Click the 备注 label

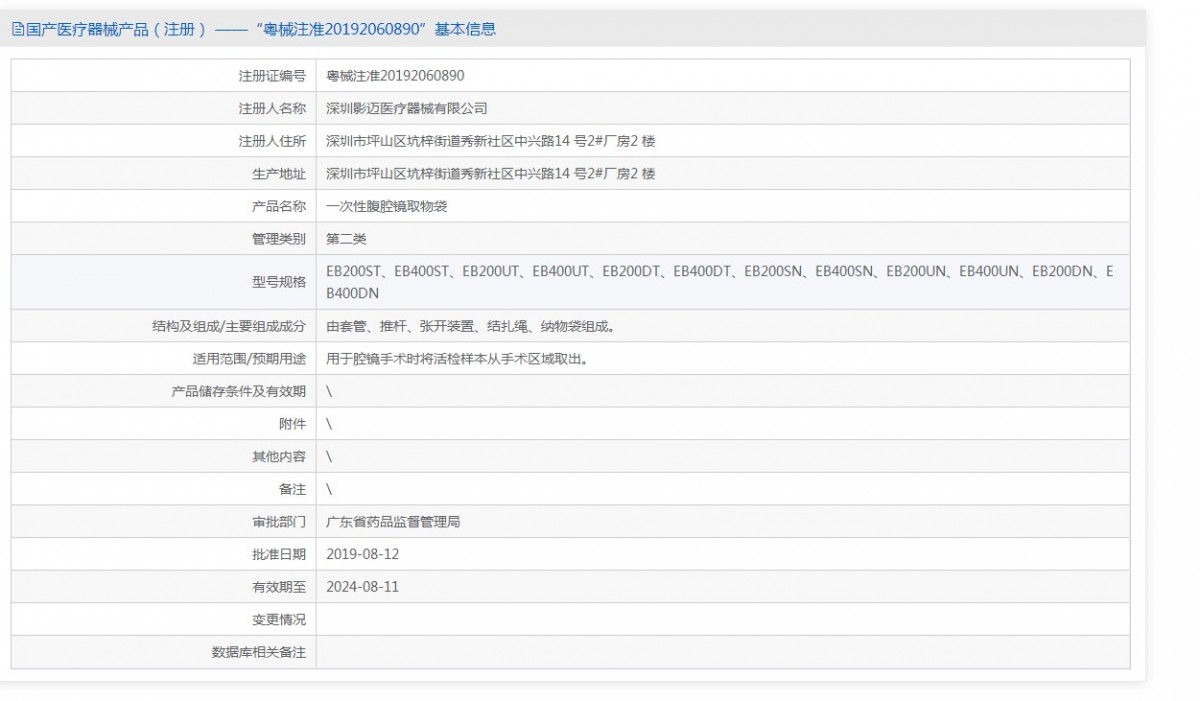click(293, 489)
